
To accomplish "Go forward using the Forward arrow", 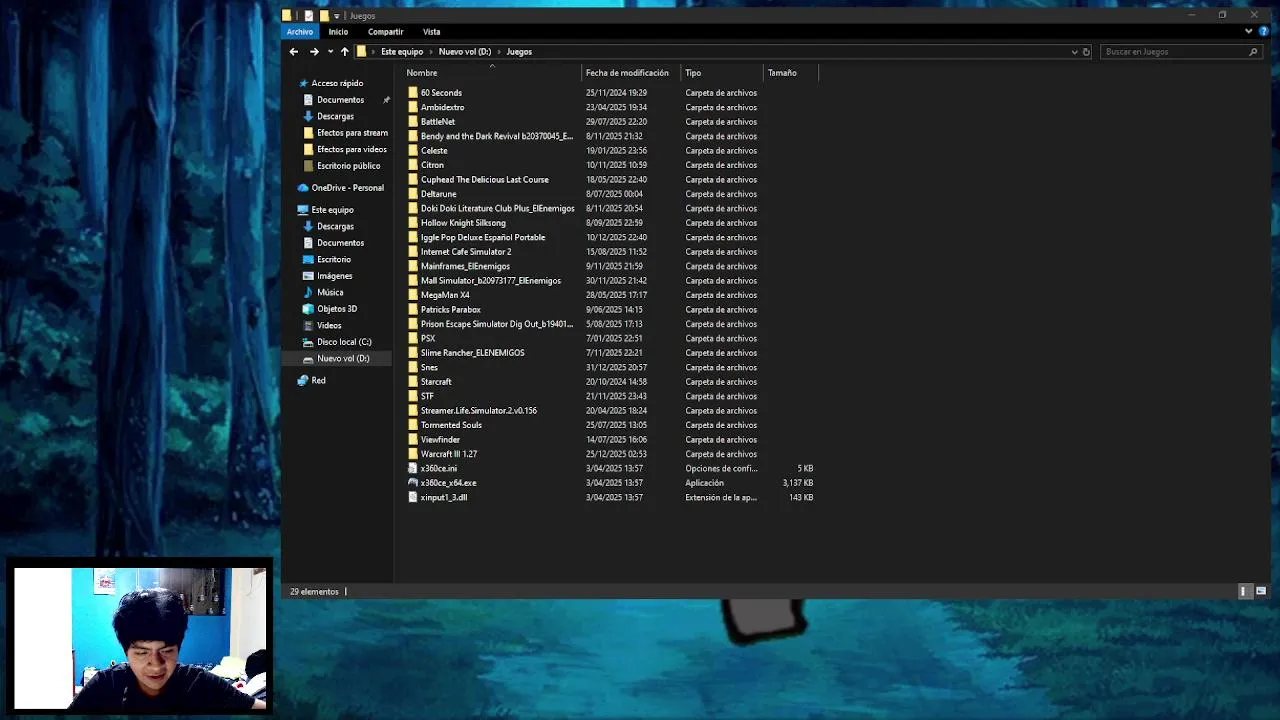I will point(314,52).
